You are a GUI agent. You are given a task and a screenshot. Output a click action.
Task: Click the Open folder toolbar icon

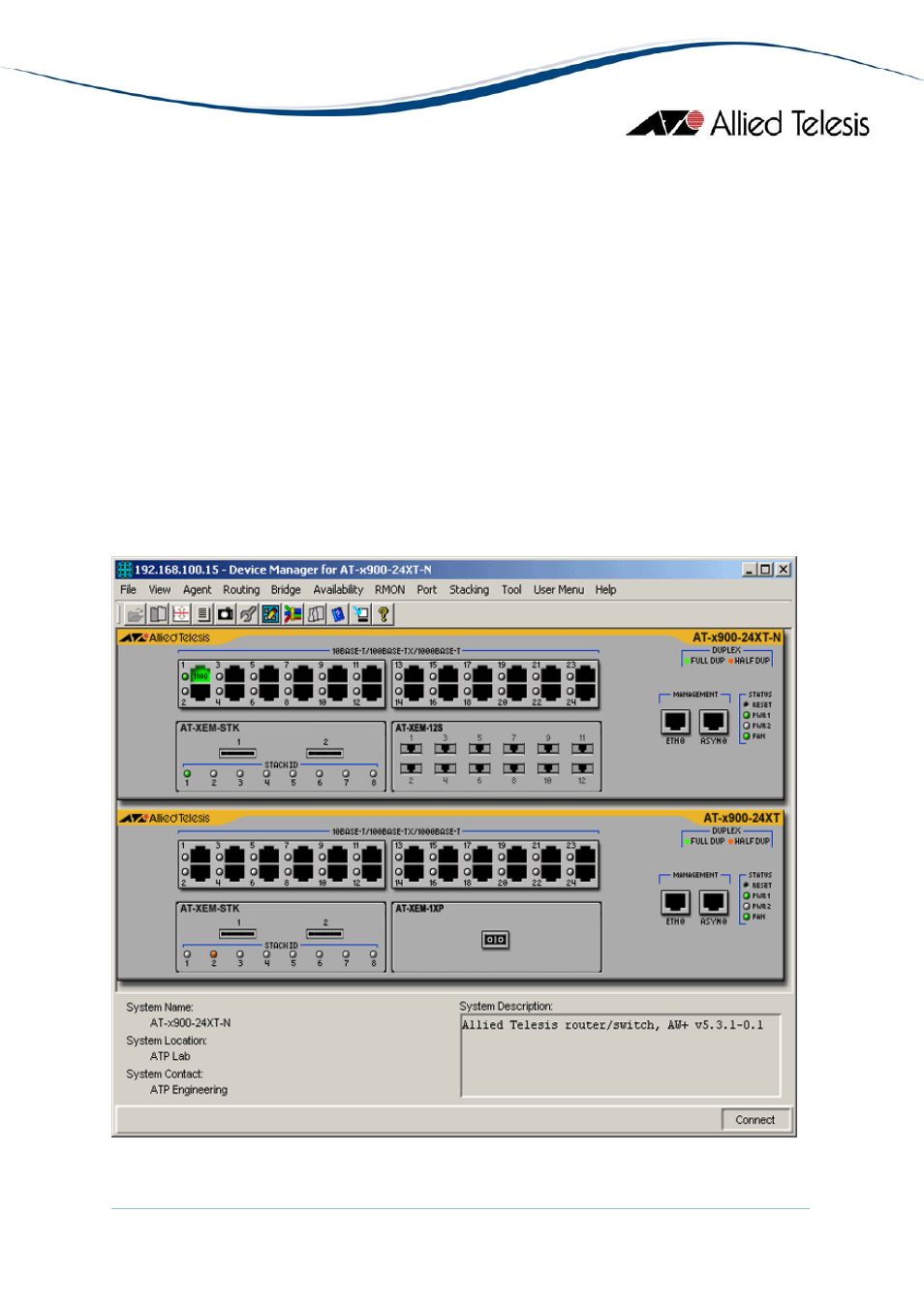point(136,614)
